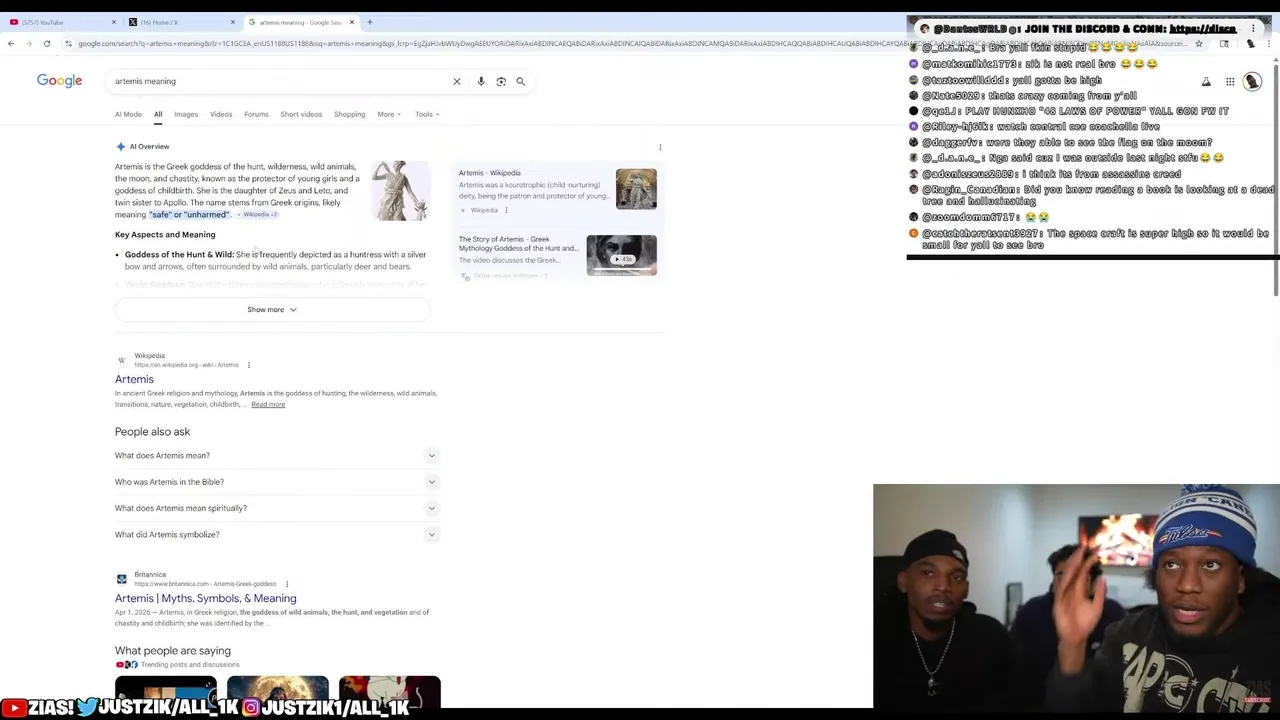Open the Google apps grid
The width and height of the screenshot is (1280, 720).
[x=1230, y=81]
